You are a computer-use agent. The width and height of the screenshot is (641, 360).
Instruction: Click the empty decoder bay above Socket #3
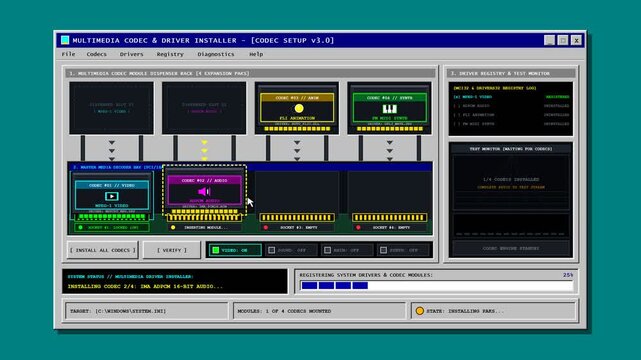(297, 191)
